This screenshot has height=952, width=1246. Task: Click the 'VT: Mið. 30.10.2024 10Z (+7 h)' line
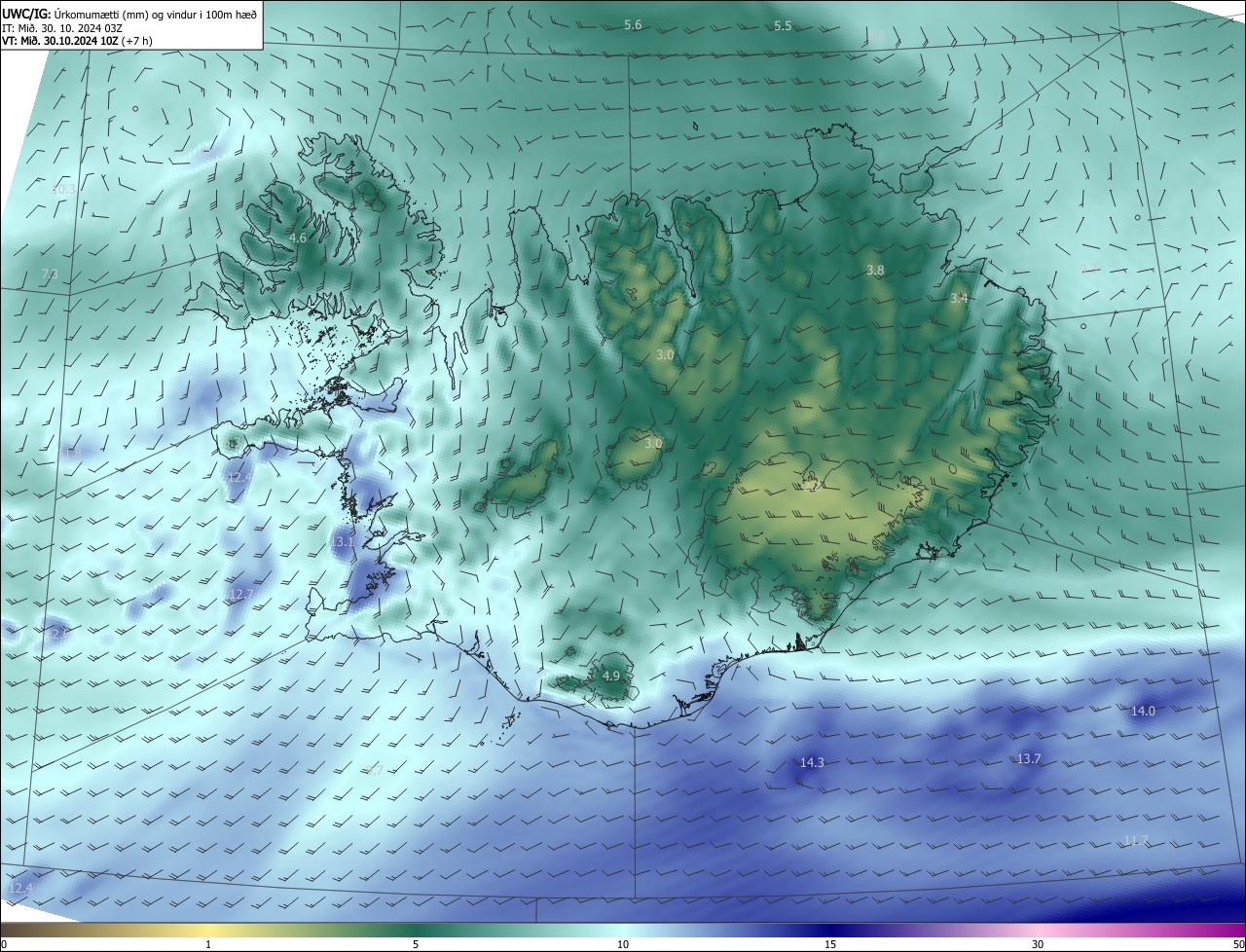[77, 41]
